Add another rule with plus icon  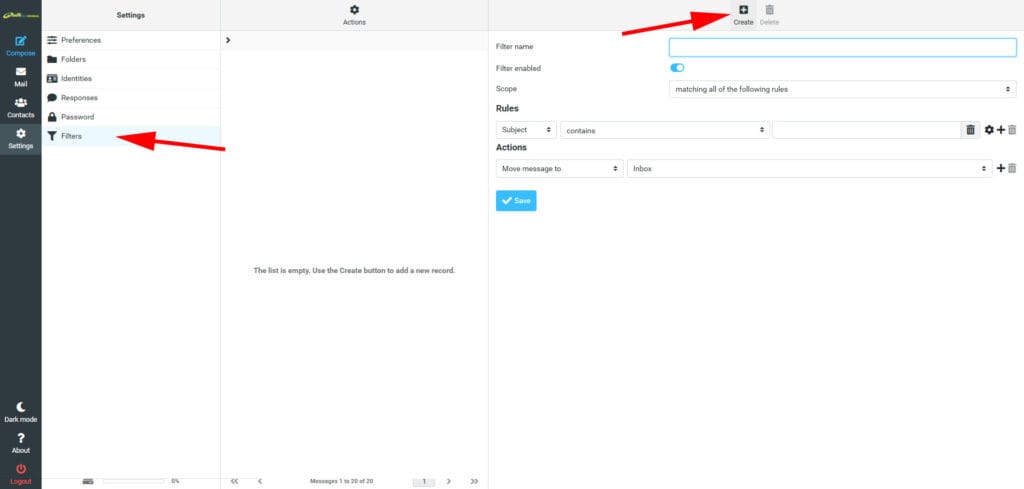click(x=1001, y=130)
